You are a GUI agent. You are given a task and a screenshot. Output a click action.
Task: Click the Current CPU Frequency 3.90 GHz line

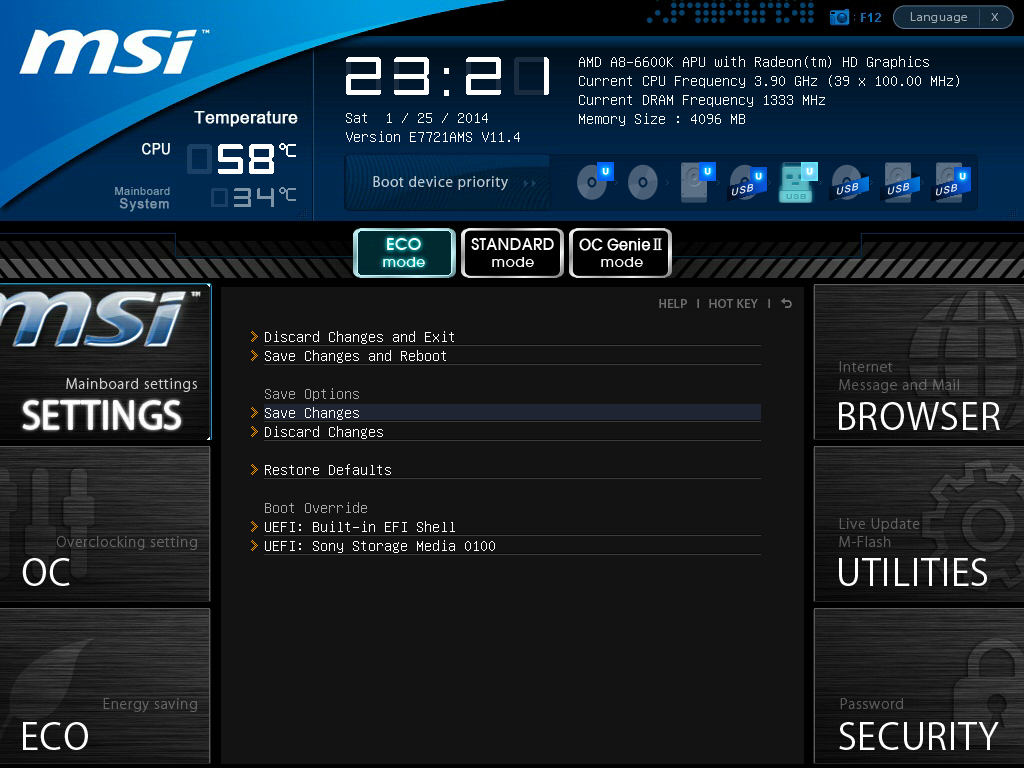pyautogui.click(x=769, y=81)
